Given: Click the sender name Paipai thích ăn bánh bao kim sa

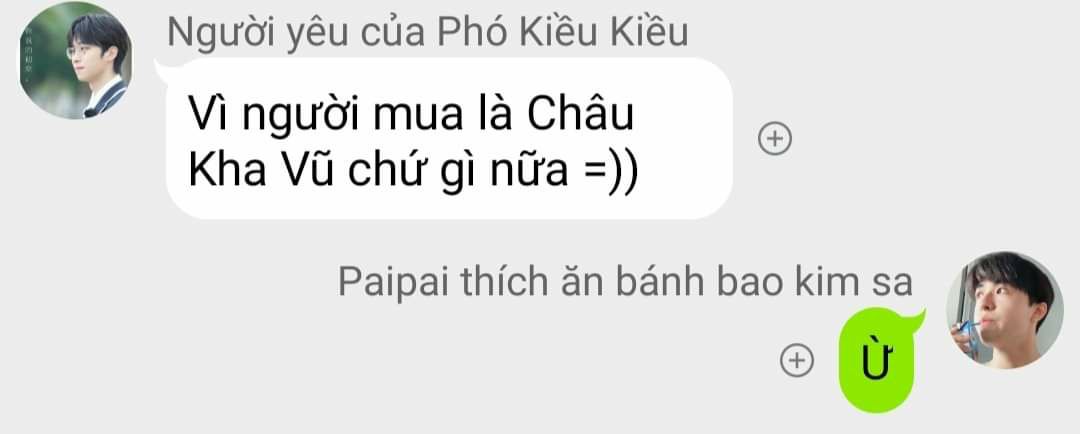Looking at the screenshot, I should coord(625,282).
